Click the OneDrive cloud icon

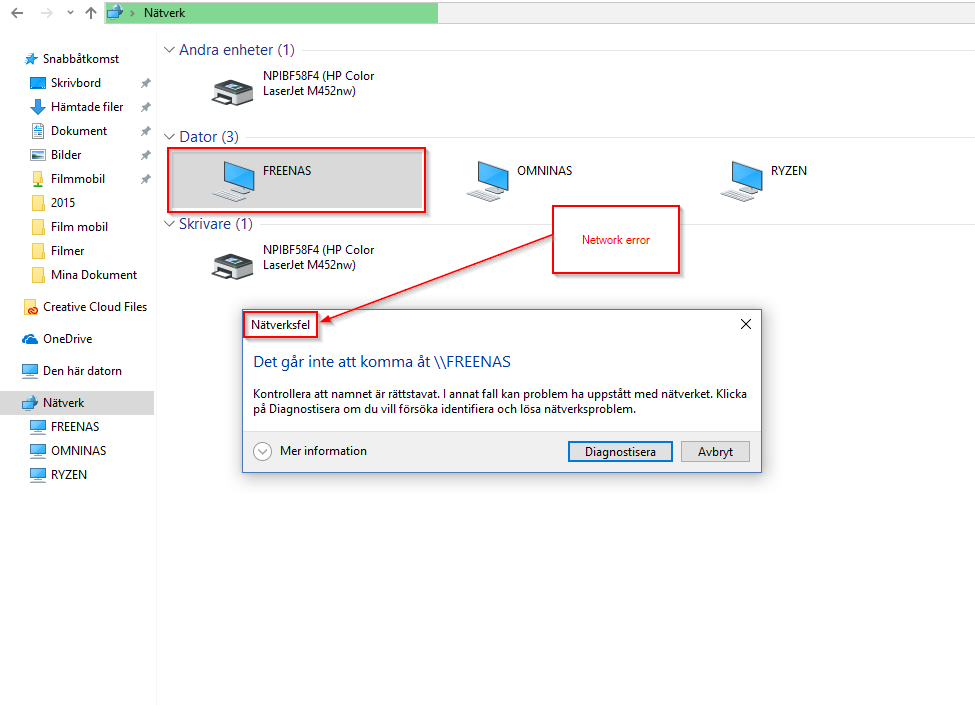[30, 339]
